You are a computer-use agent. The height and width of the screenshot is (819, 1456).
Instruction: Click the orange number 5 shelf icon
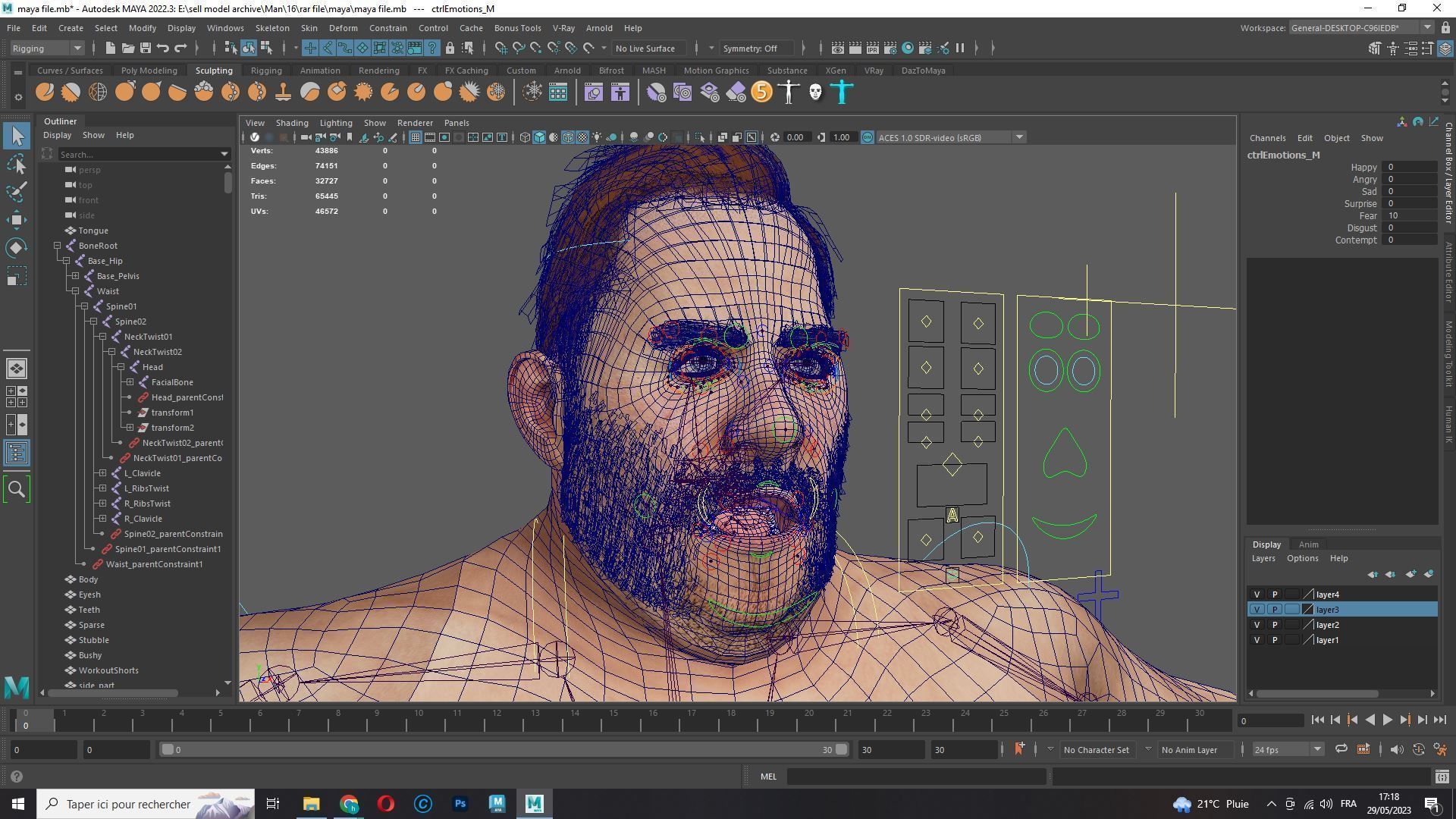click(x=761, y=93)
